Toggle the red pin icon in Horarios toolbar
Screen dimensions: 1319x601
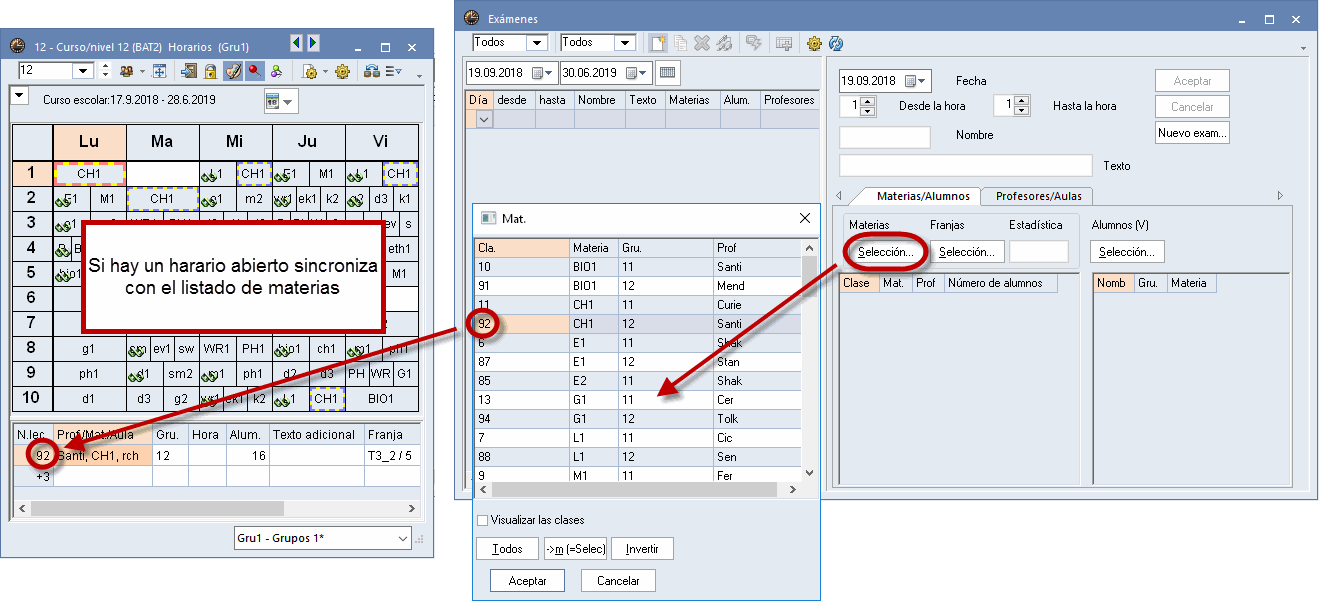click(x=254, y=71)
